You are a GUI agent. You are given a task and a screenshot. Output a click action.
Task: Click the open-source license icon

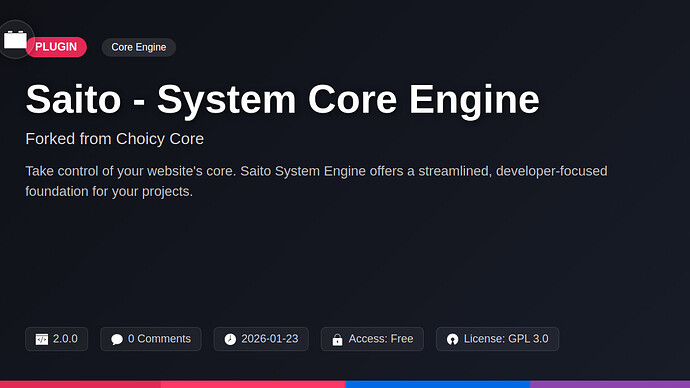(452, 339)
